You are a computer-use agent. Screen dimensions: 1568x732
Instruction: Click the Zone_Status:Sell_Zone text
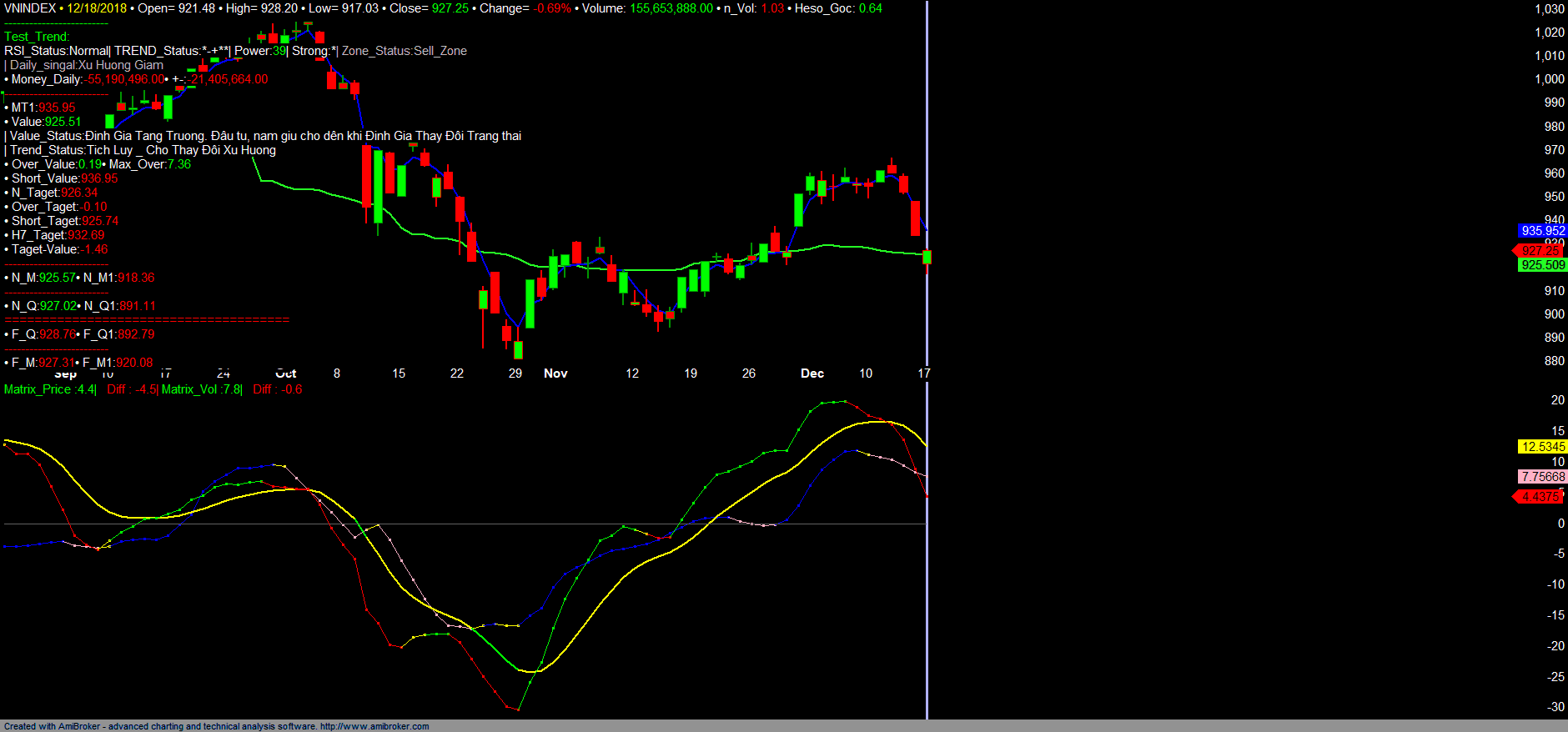[x=405, y=51]
